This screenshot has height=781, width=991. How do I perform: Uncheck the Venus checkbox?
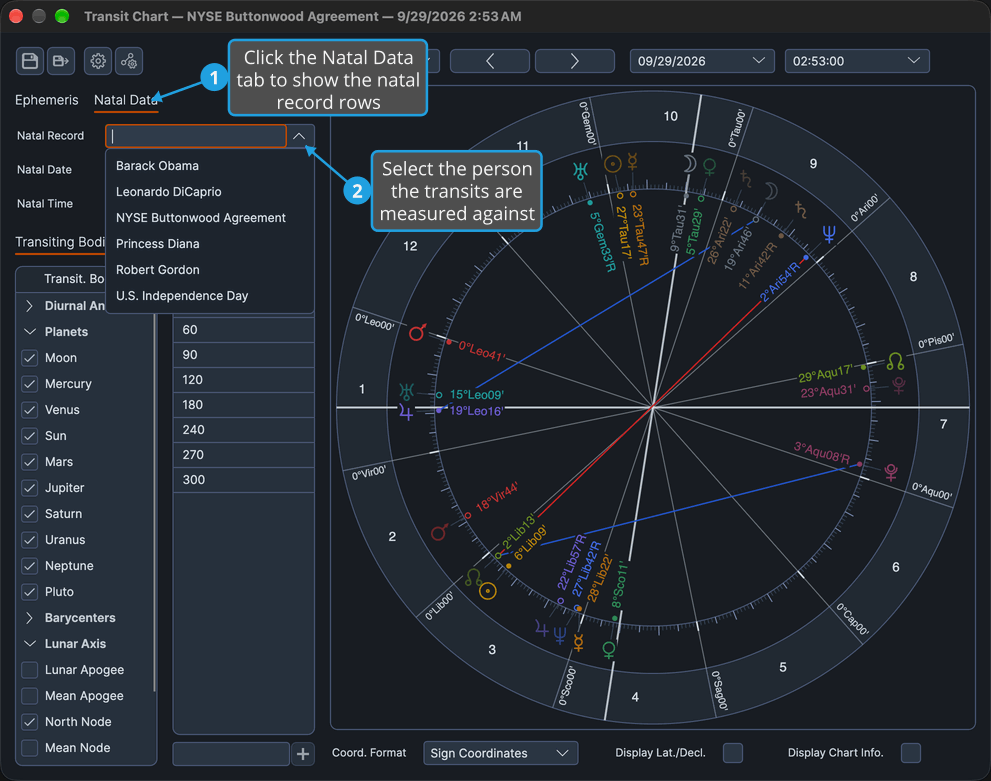click(30, 409)
